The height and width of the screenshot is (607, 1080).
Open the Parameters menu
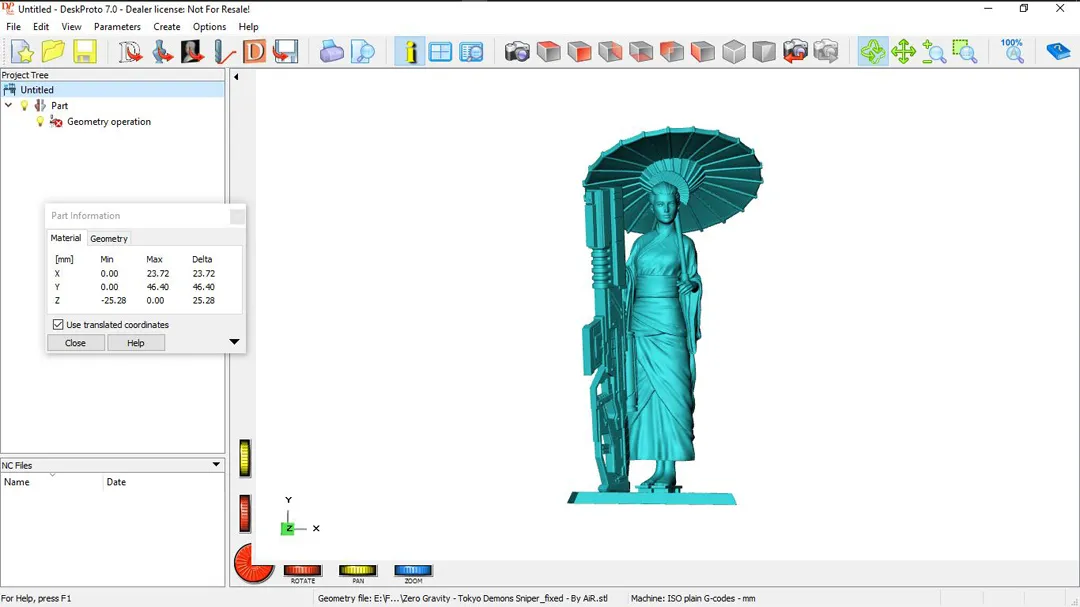click(117, 27)
